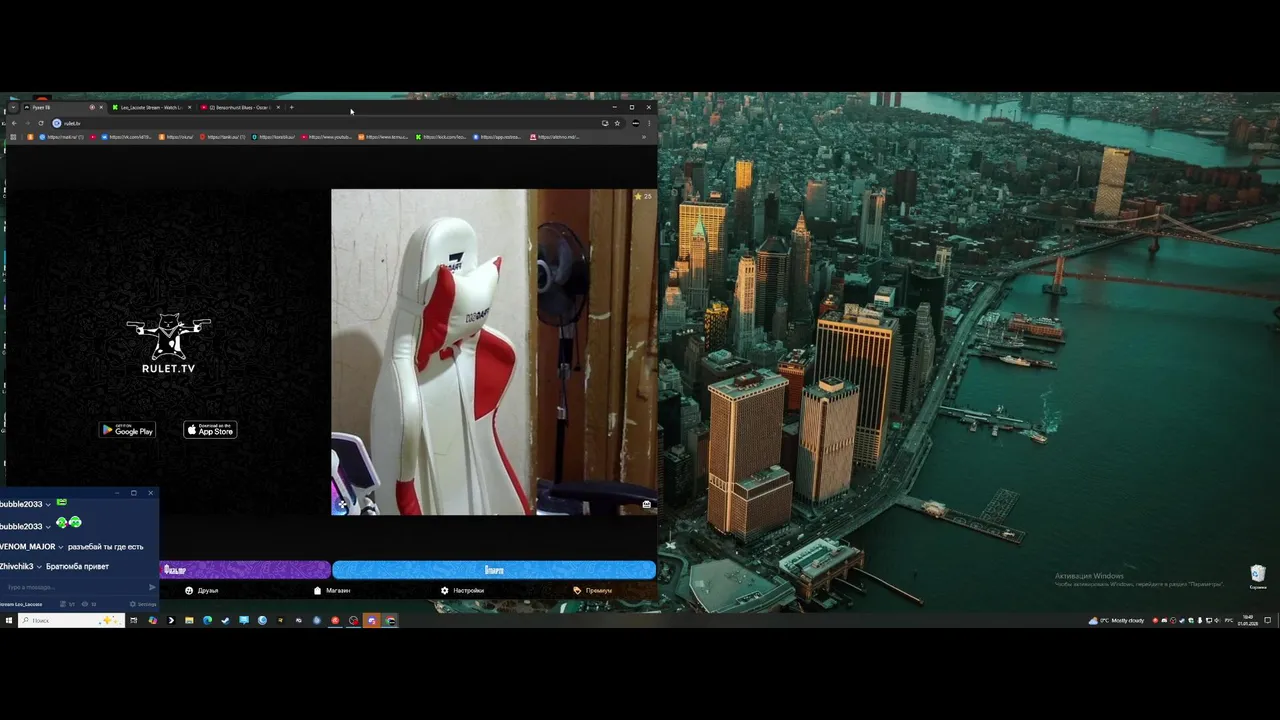Screen dimensions: 1280x720
Task: Open the kick.com bookmark
Action: [x=442, y=137]
